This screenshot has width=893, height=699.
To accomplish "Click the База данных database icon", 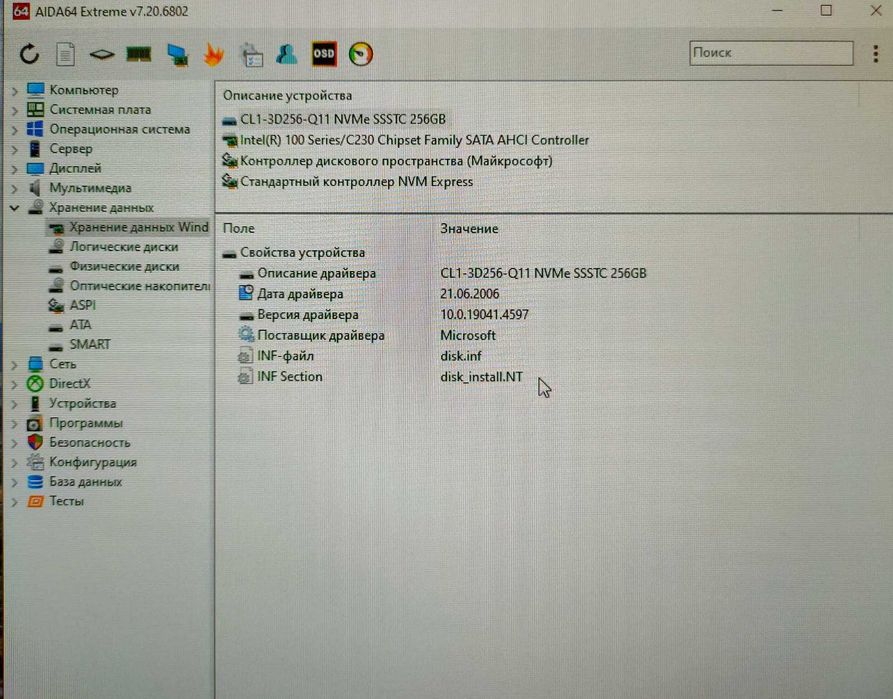I will click(35, 482).
